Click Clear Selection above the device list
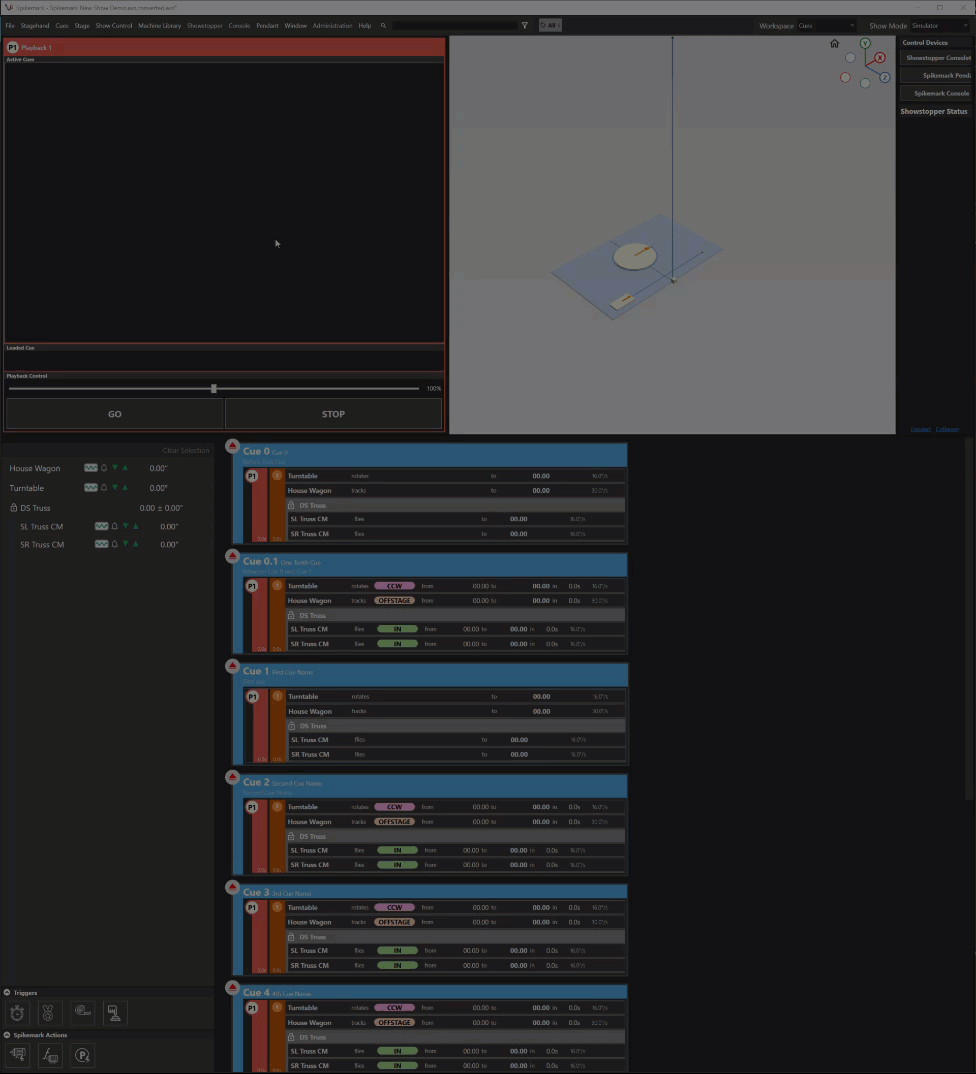 pos(185,450)
